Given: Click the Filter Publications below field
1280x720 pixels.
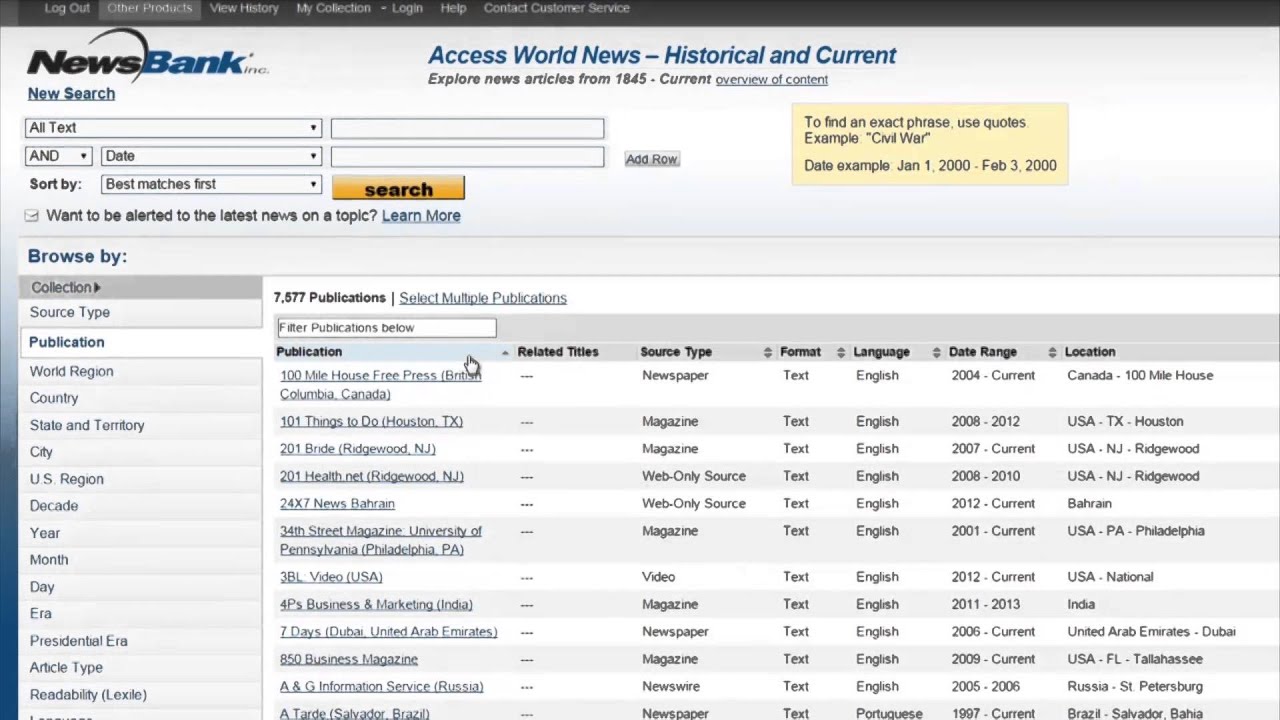Looking at the screenshot, I should click(x=386, y=328).
